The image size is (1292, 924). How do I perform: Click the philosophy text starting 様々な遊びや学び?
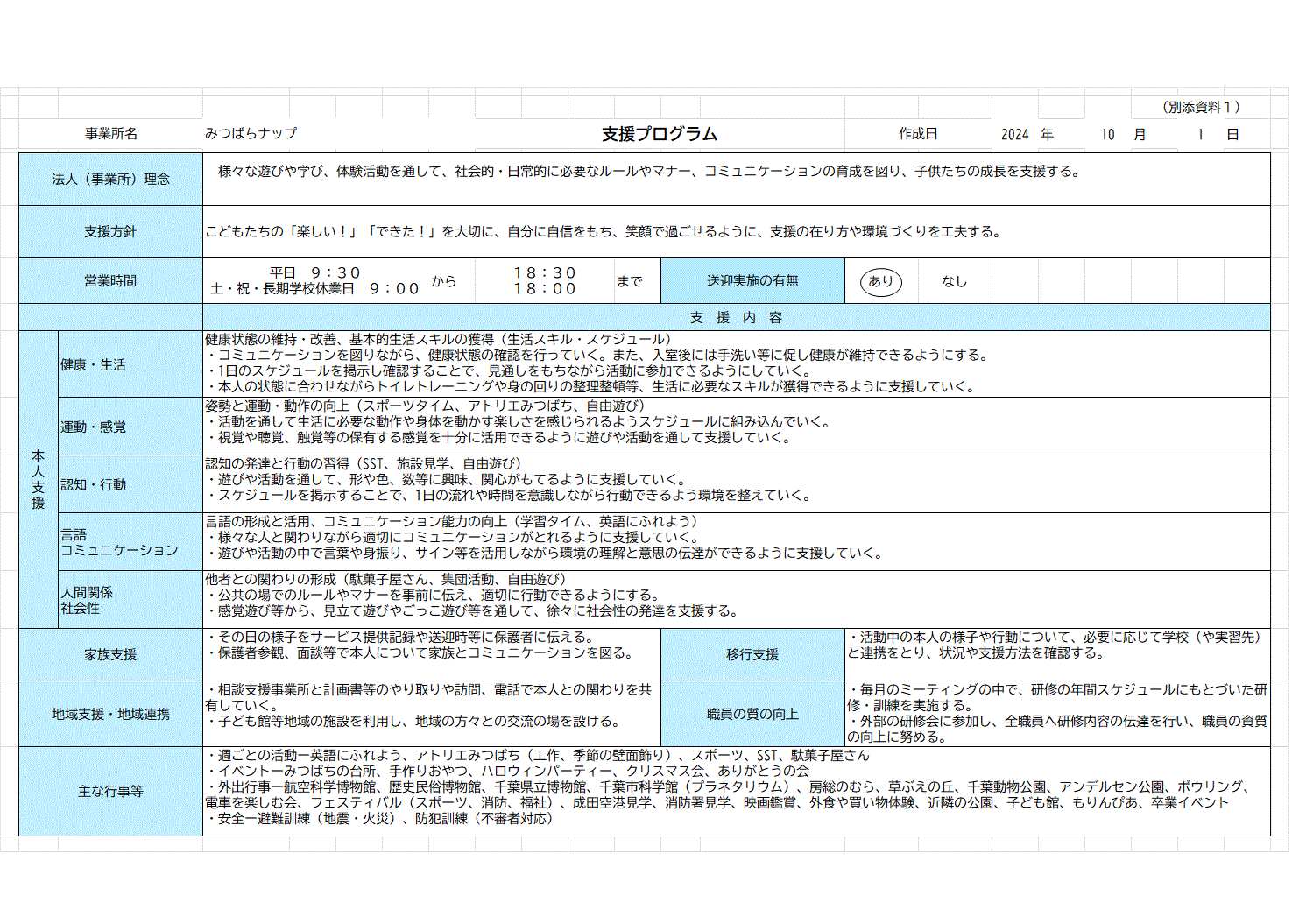649,172
